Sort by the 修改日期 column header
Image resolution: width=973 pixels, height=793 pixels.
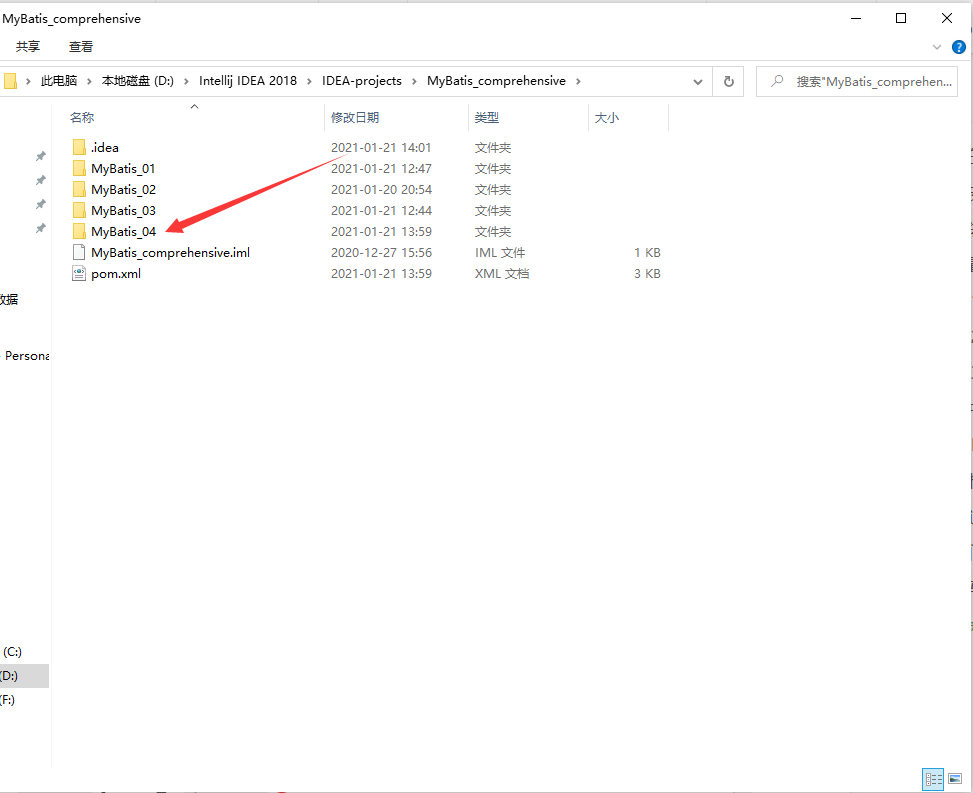(396, 117)
